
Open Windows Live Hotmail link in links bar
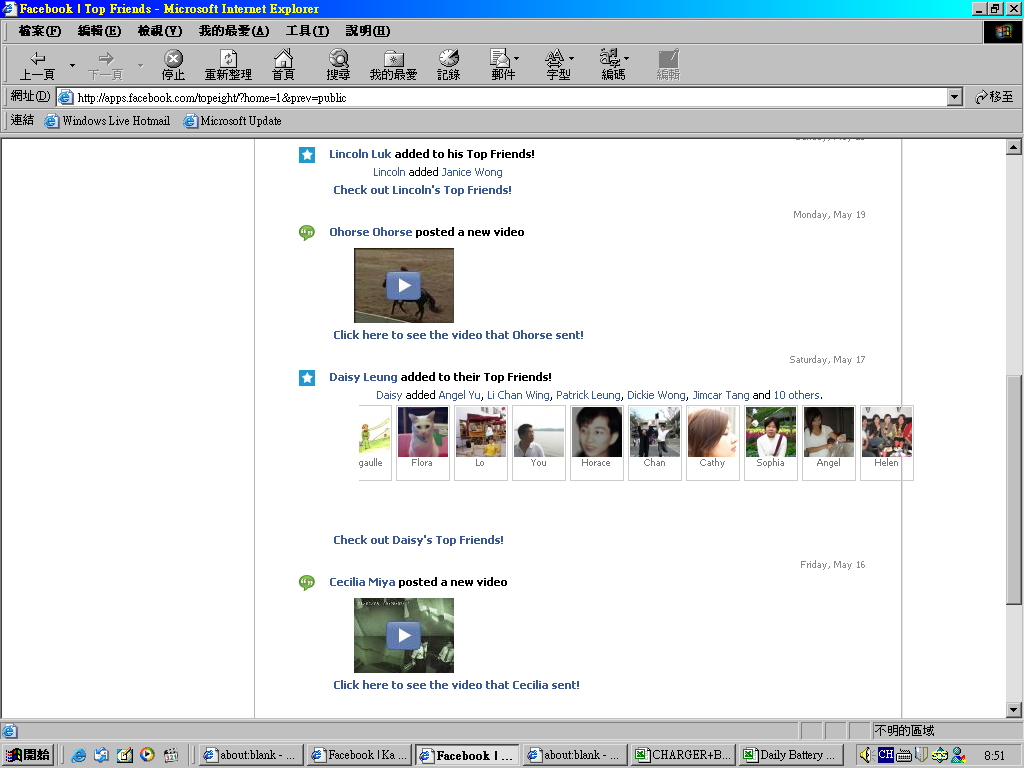pyautogui.click(x=108, y=121)
